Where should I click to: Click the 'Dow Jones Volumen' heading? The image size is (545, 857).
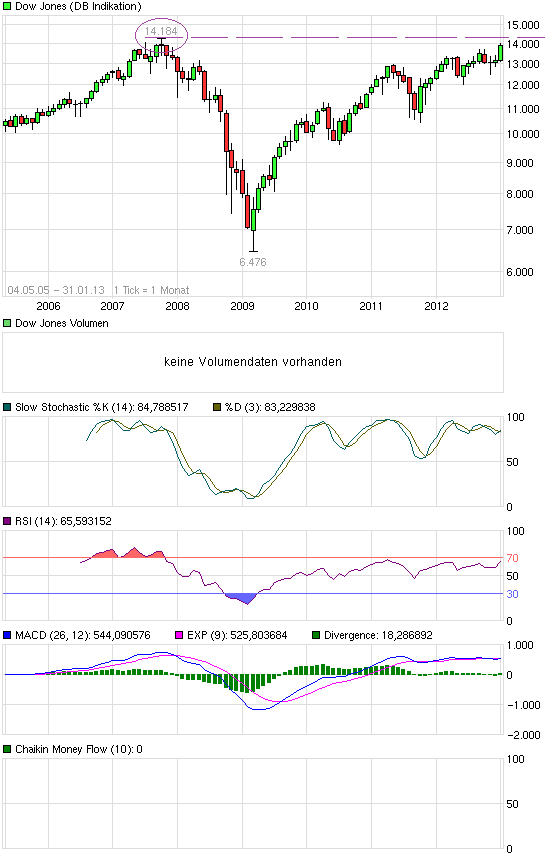pos(62,324)
